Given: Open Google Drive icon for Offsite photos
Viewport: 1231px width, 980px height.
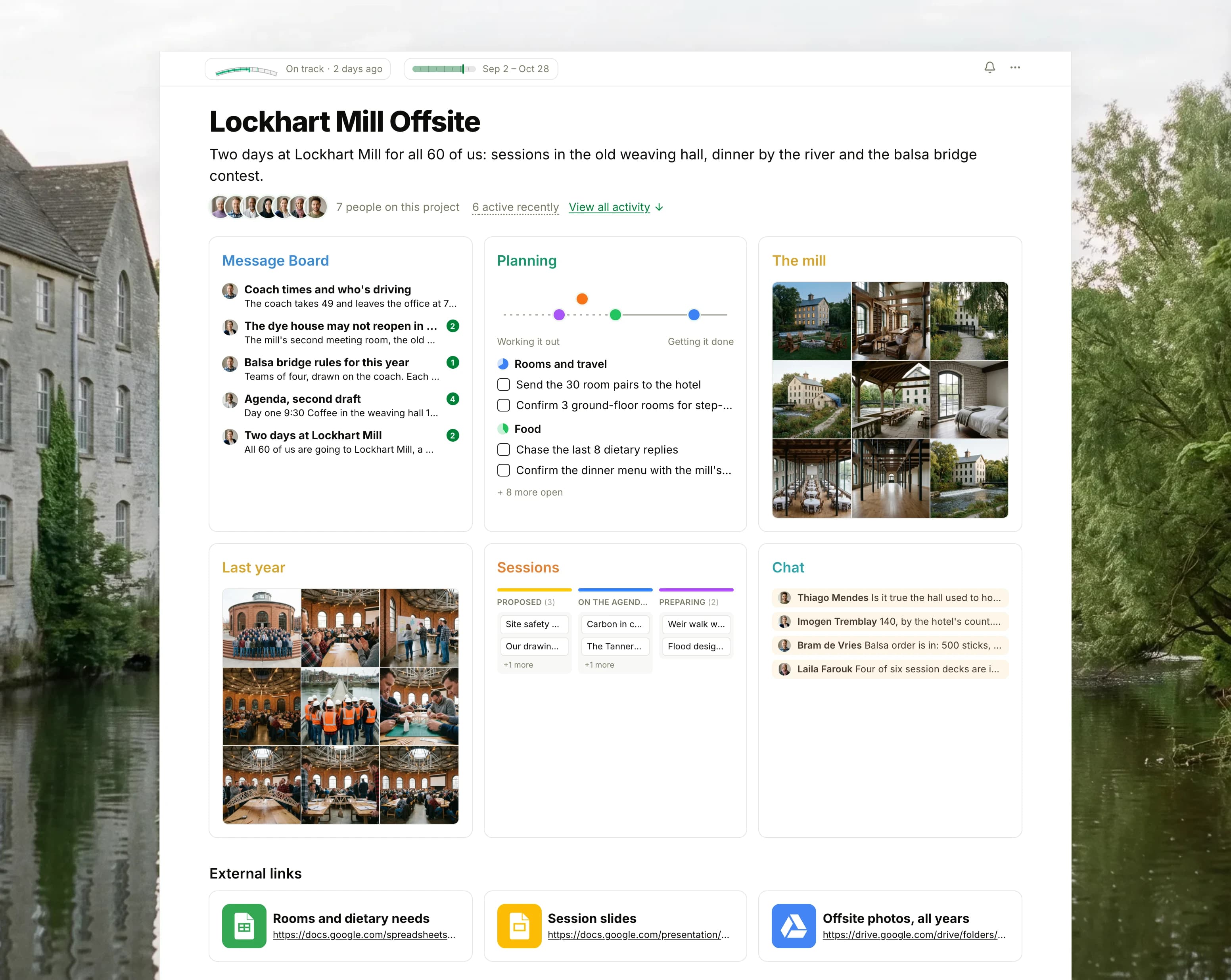Looking at the screenshot, I should click(x=794, y=926).
